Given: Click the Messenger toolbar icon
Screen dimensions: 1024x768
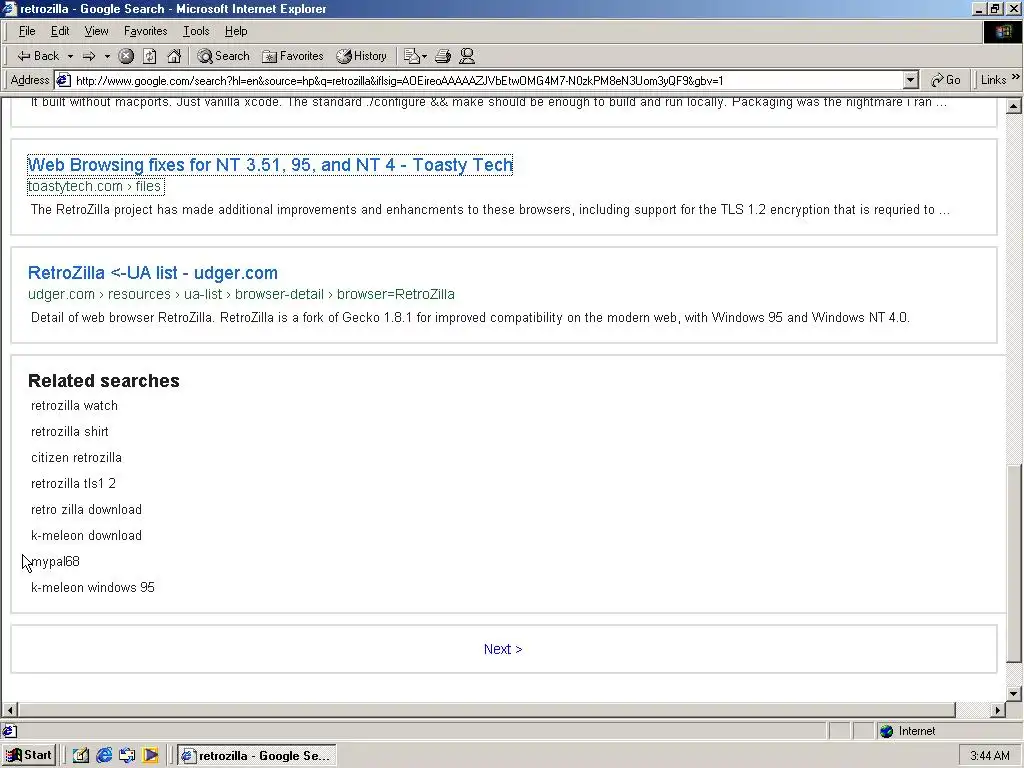Looking at the screenshot, I should [x=466, y=56].
